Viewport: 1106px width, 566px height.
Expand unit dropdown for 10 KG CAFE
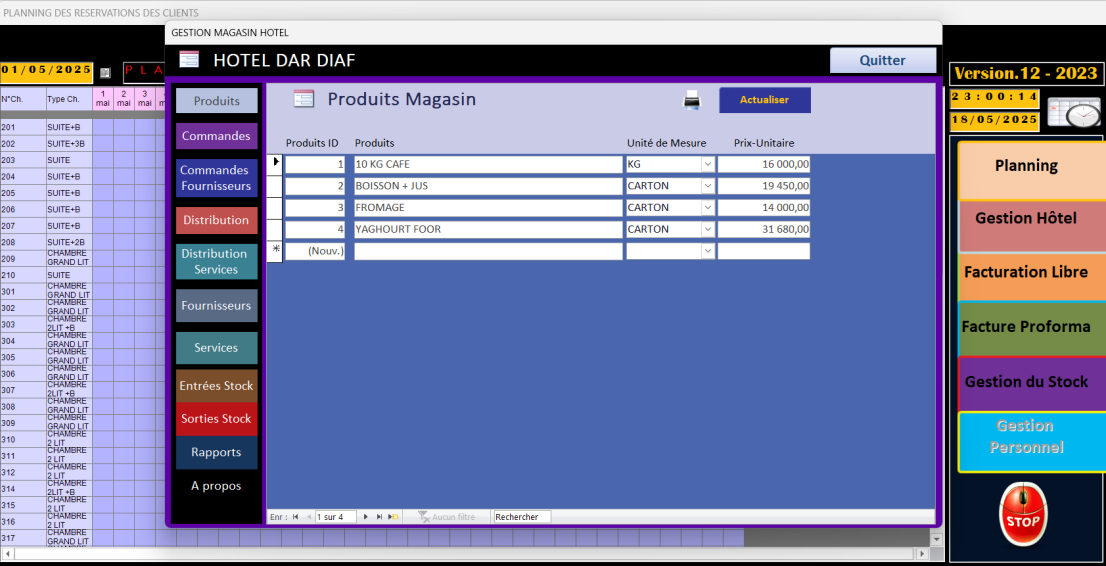pyautogui.click(x=708, y=164)
